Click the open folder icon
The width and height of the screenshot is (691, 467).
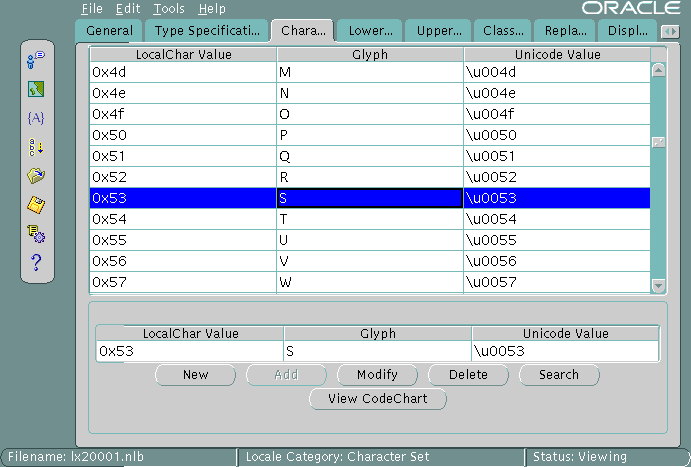pos(37,176)
